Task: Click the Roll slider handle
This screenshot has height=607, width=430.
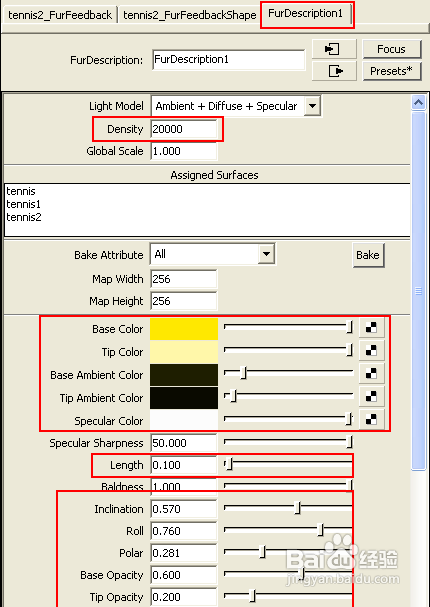Action: (320, 530)
